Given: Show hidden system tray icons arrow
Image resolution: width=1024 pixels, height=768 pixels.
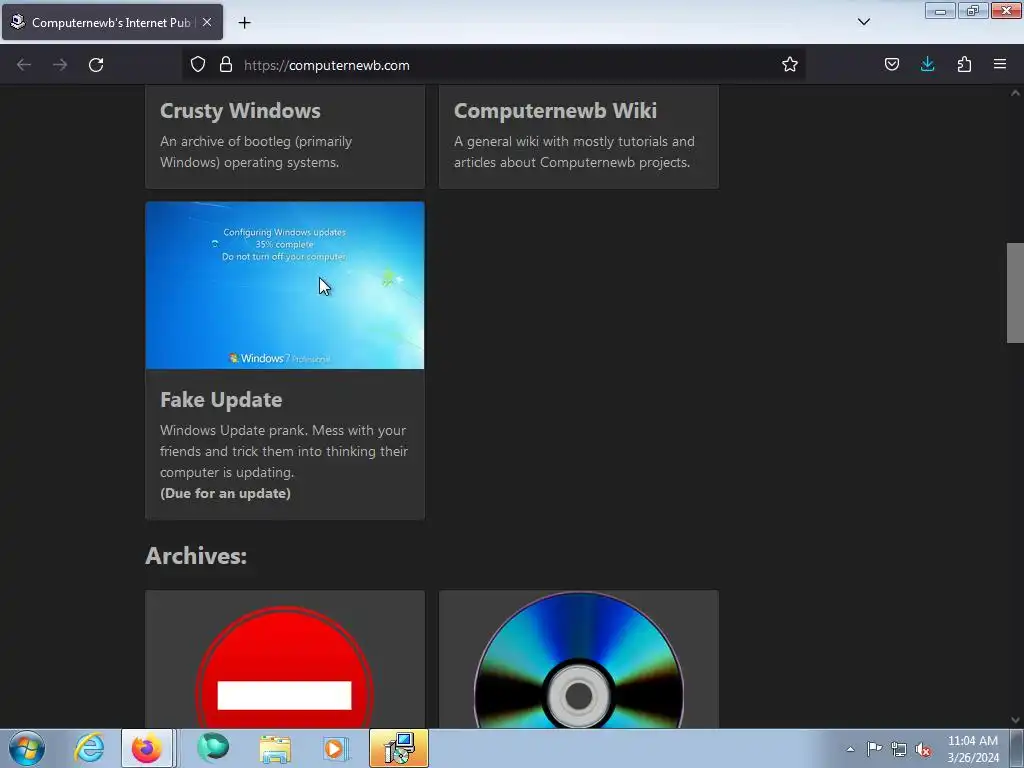Looking at the screenshot, I should [x=850, y=749].
